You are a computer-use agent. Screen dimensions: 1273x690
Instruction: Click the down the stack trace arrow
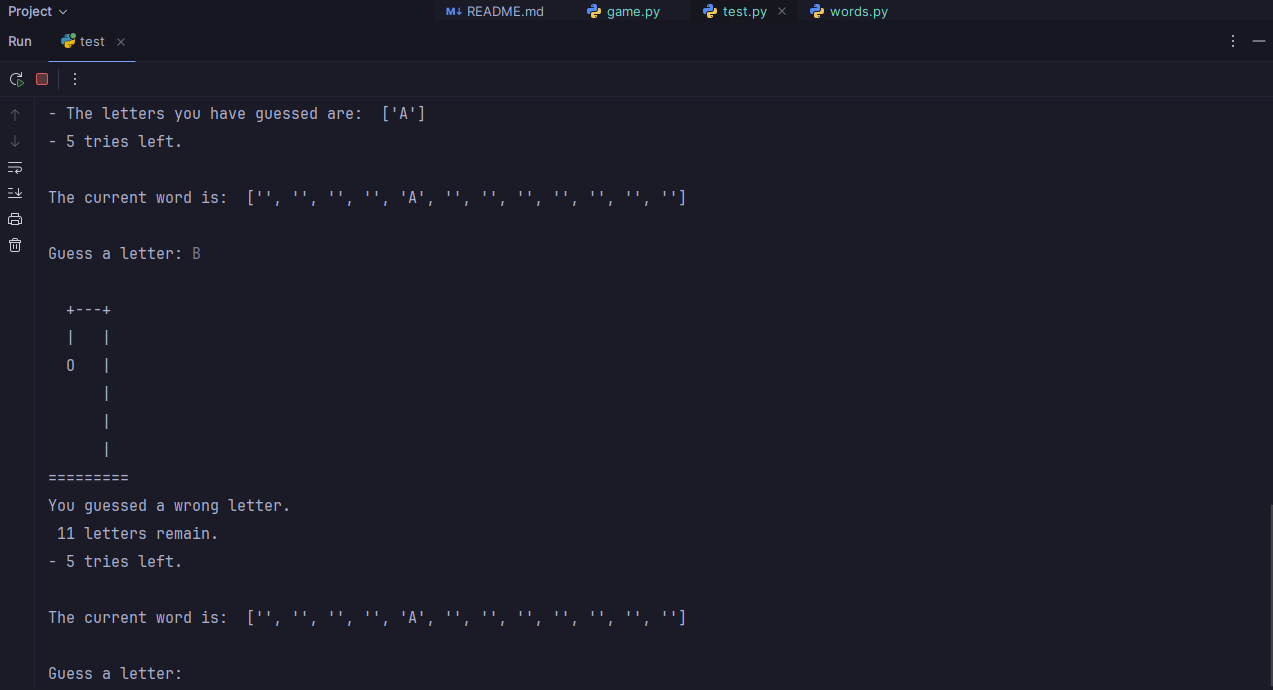coord(15,141)
